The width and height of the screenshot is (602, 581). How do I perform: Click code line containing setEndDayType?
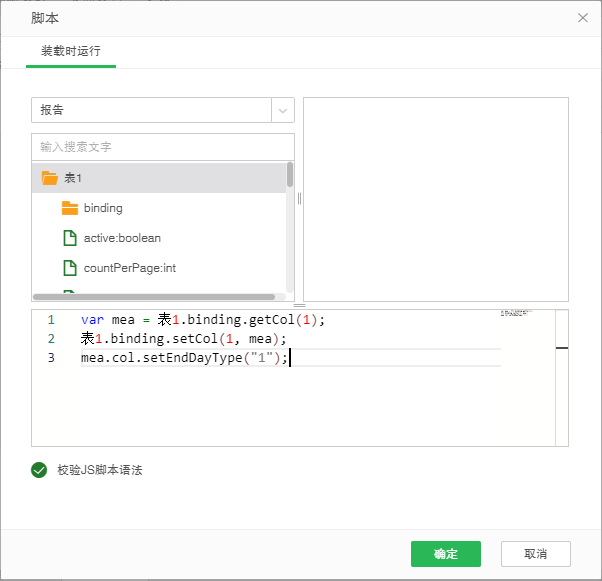pyautogui.click(x=184, y=358)
